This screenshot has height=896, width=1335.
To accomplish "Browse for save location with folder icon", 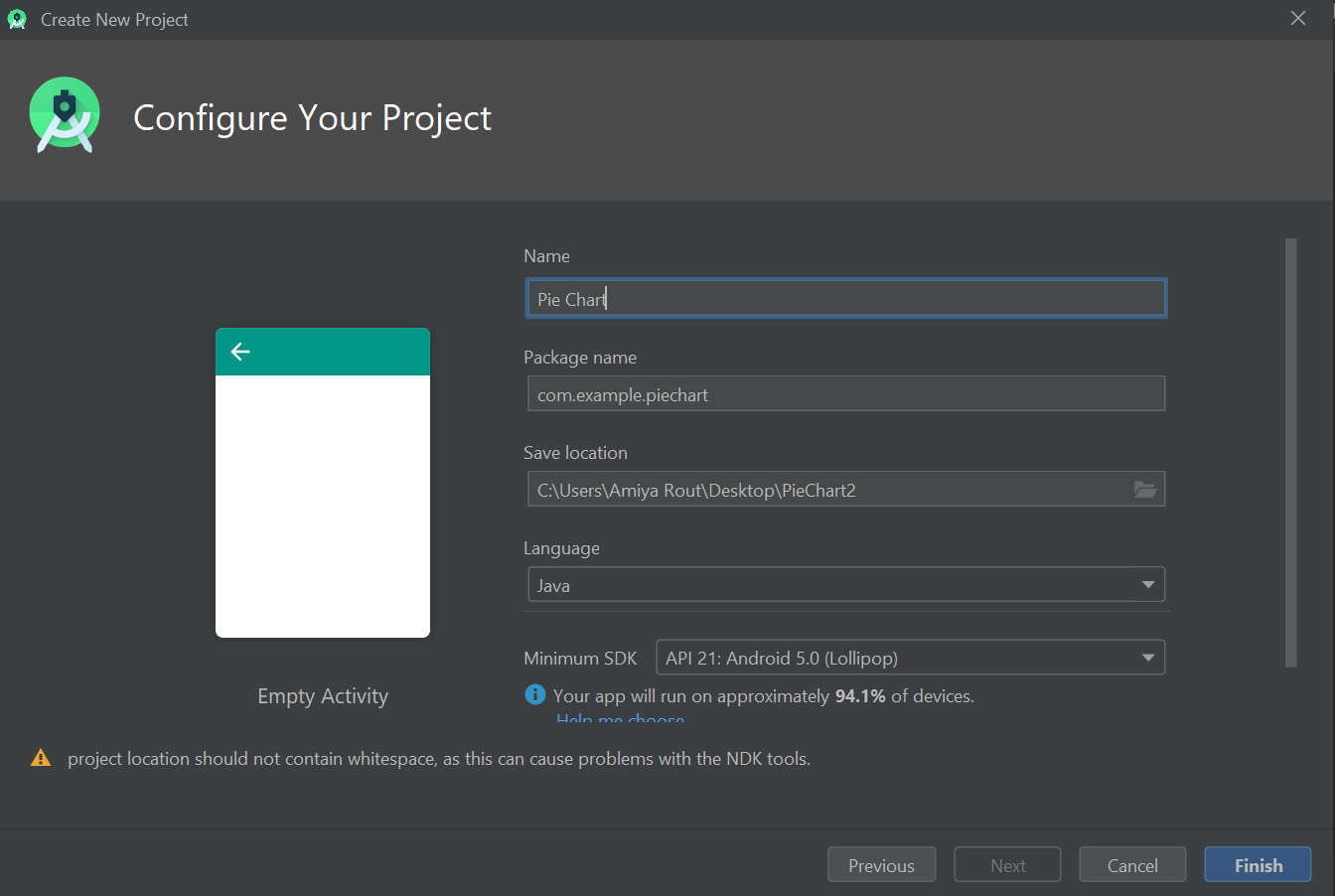I will (1145, 490).
